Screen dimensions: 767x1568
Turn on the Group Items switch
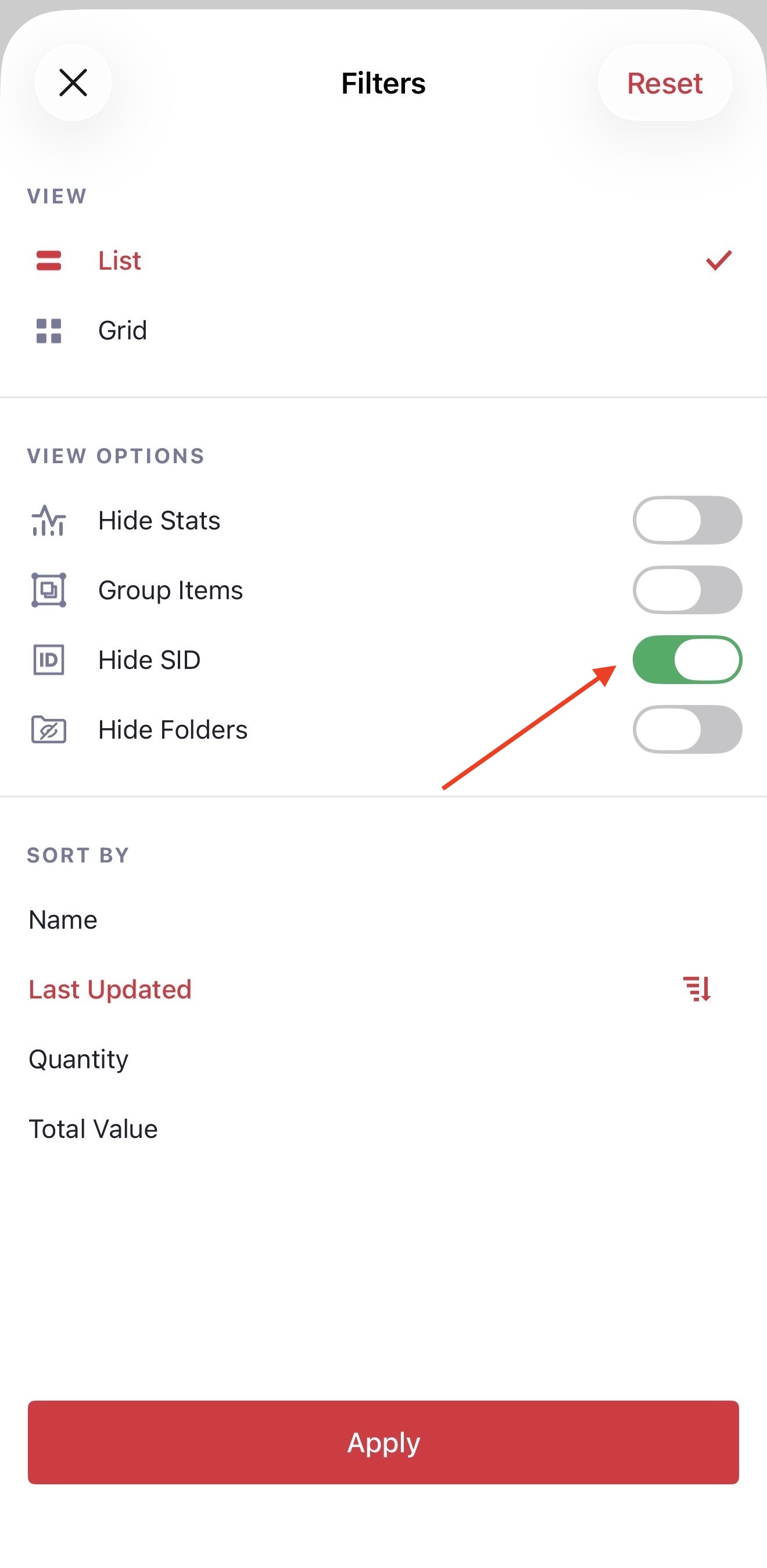coord(687,590)
